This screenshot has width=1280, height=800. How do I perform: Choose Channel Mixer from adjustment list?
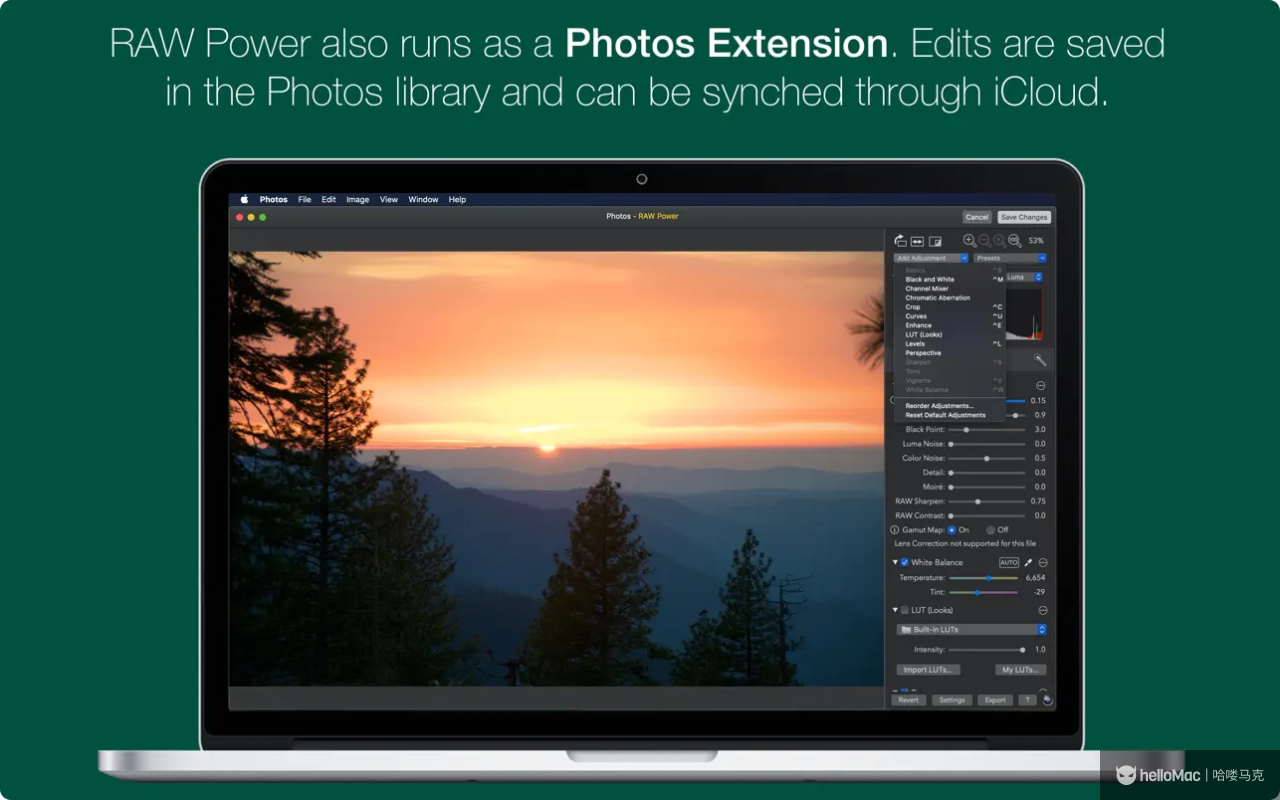coord(950,289)
